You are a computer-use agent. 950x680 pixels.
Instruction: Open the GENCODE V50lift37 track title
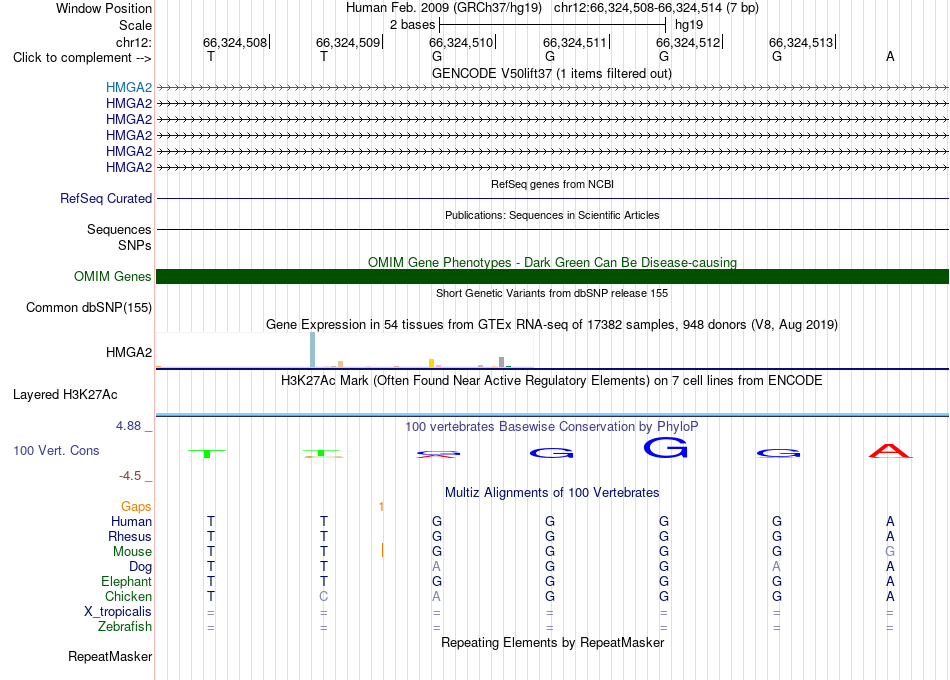click(x=551, y=73)
